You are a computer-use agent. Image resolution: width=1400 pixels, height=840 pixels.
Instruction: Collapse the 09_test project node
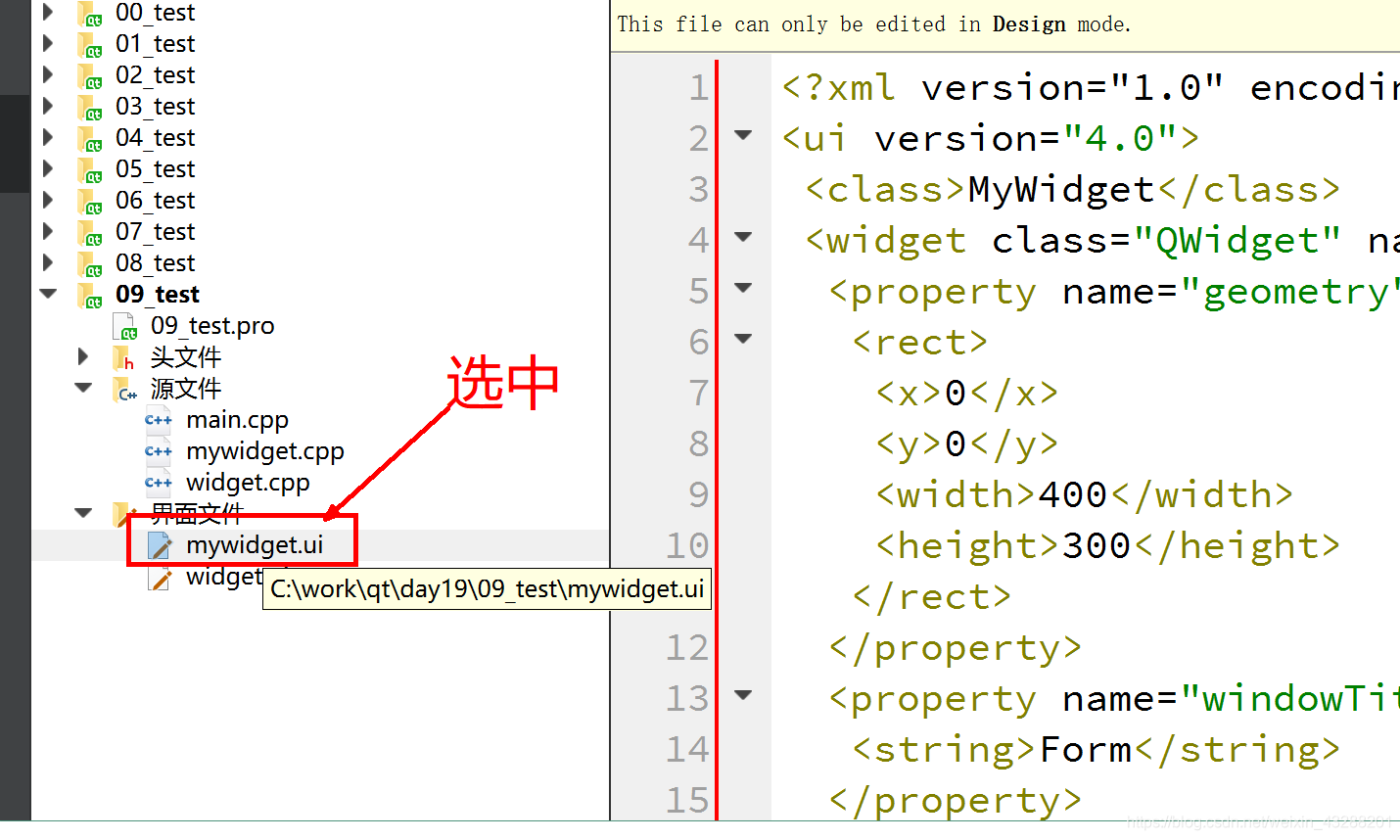click(48, 294)
